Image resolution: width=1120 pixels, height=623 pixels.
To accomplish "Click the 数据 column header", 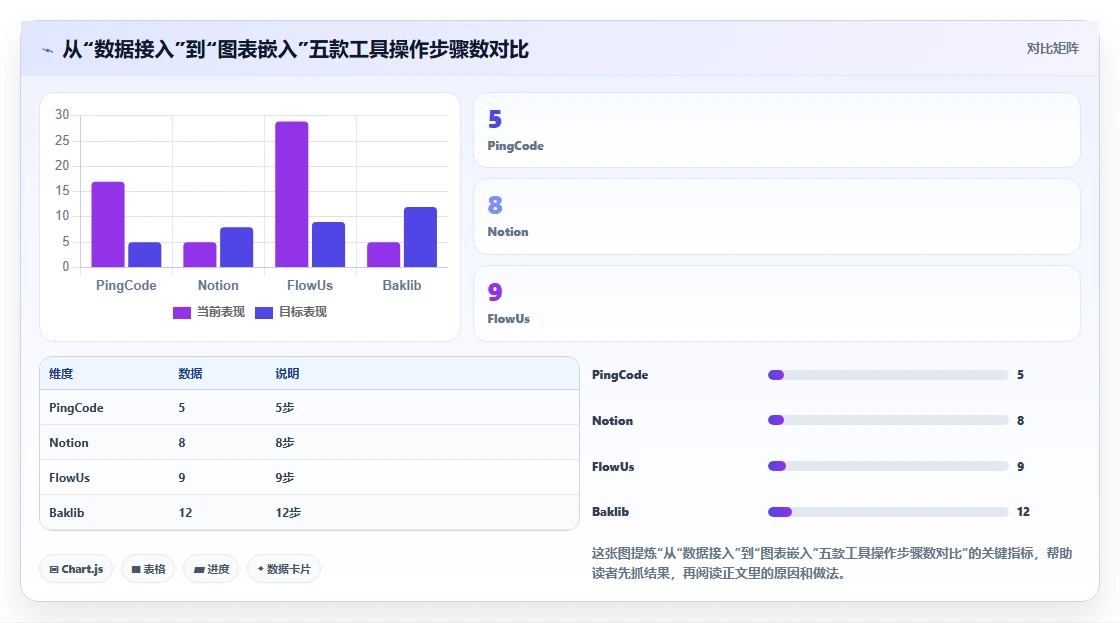I will tap(190, 374).
